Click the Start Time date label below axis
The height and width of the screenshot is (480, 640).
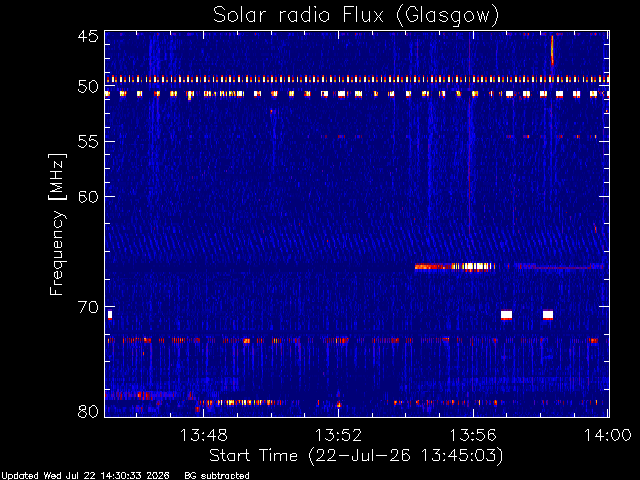pos(356,456)
